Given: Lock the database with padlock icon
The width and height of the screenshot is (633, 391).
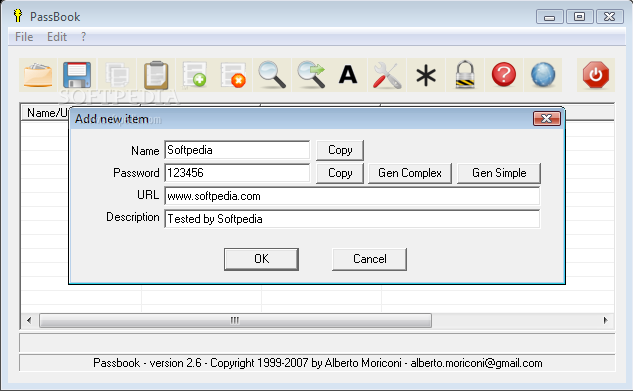Looking at the screenshot, I should point(465,75).
